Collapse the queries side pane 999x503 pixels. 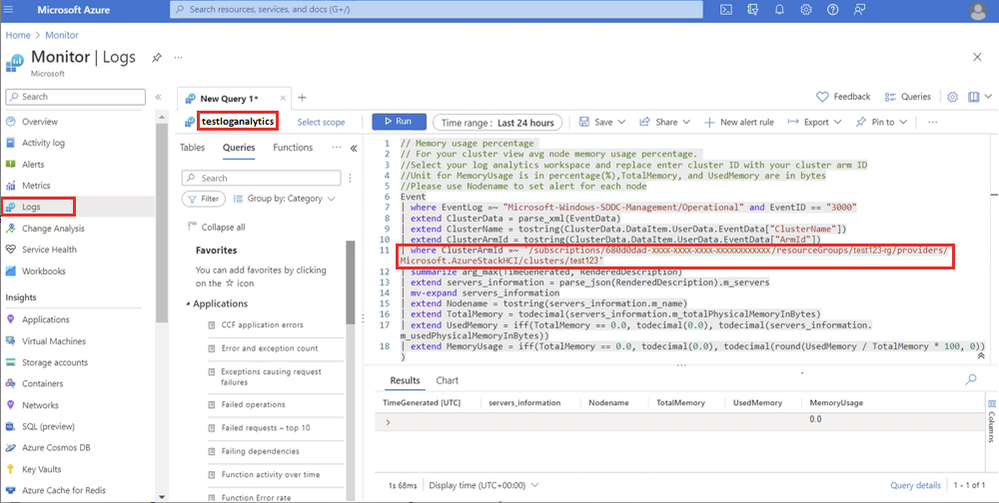(354, 148)
